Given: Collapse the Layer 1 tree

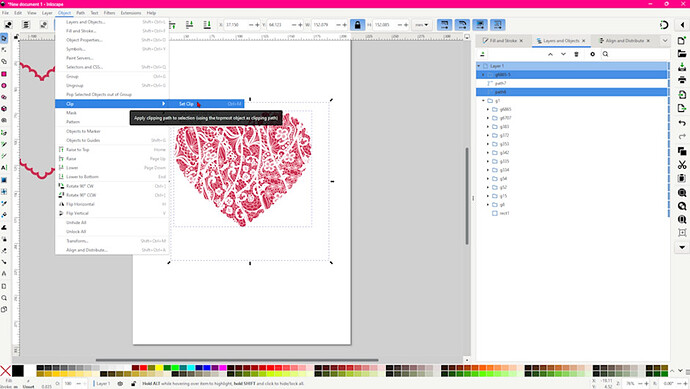Looking at the screenshot, I should [479, 66].
